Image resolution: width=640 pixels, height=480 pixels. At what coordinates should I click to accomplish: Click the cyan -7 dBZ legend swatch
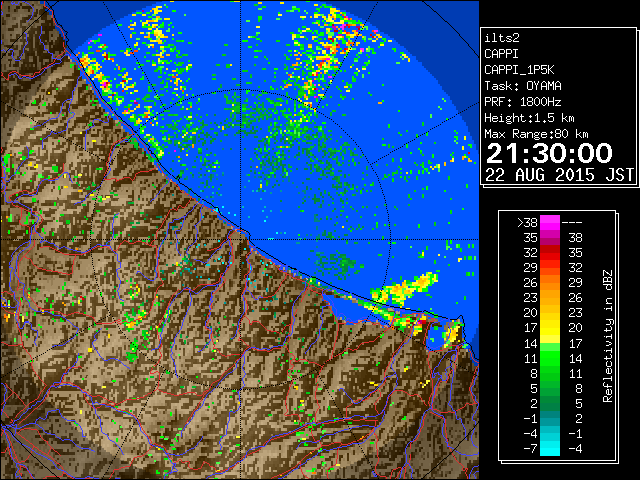click(550, 448)
